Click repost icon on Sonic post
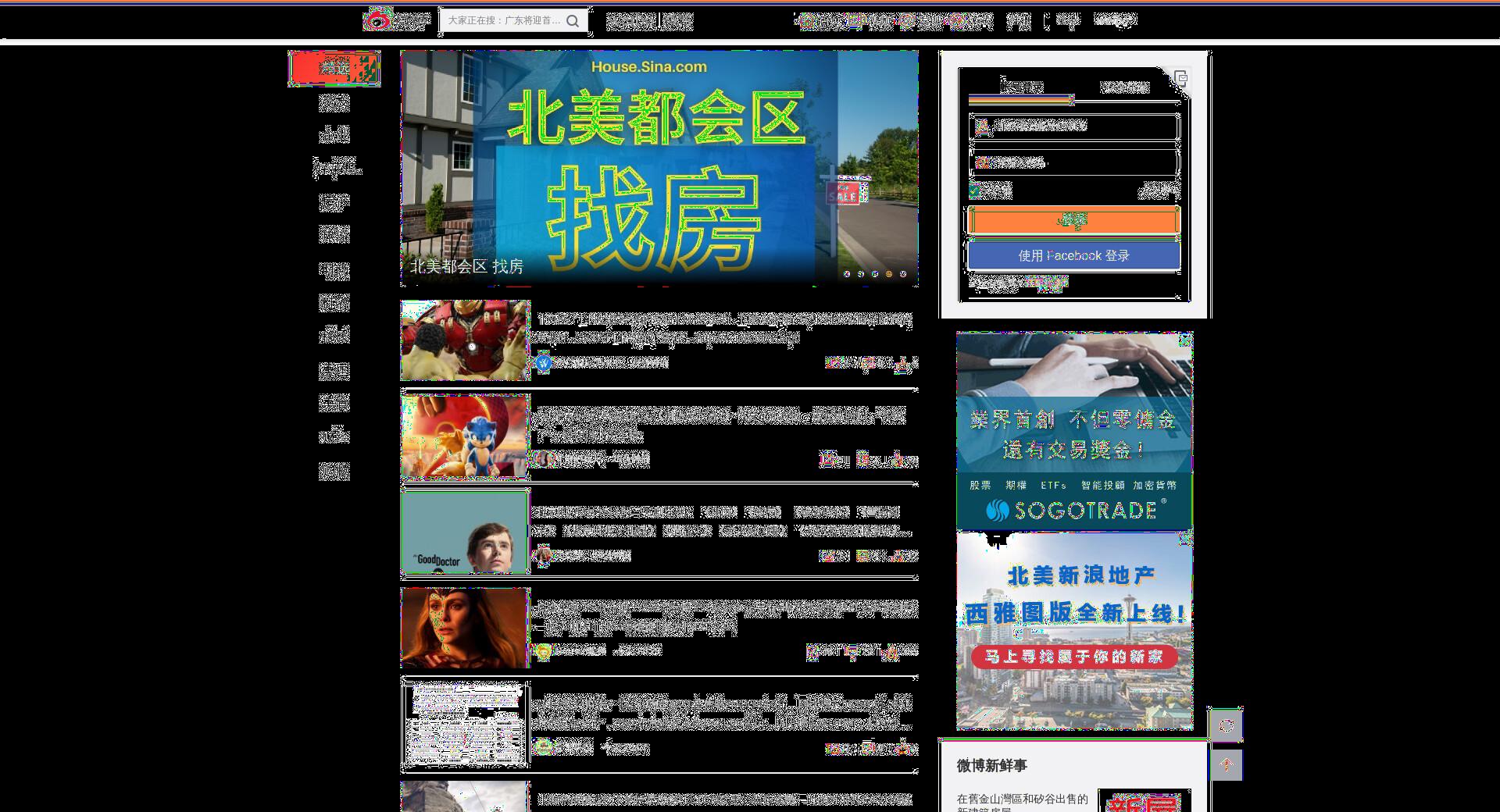This screenshot has height=812, width=1500. [826, 460]
